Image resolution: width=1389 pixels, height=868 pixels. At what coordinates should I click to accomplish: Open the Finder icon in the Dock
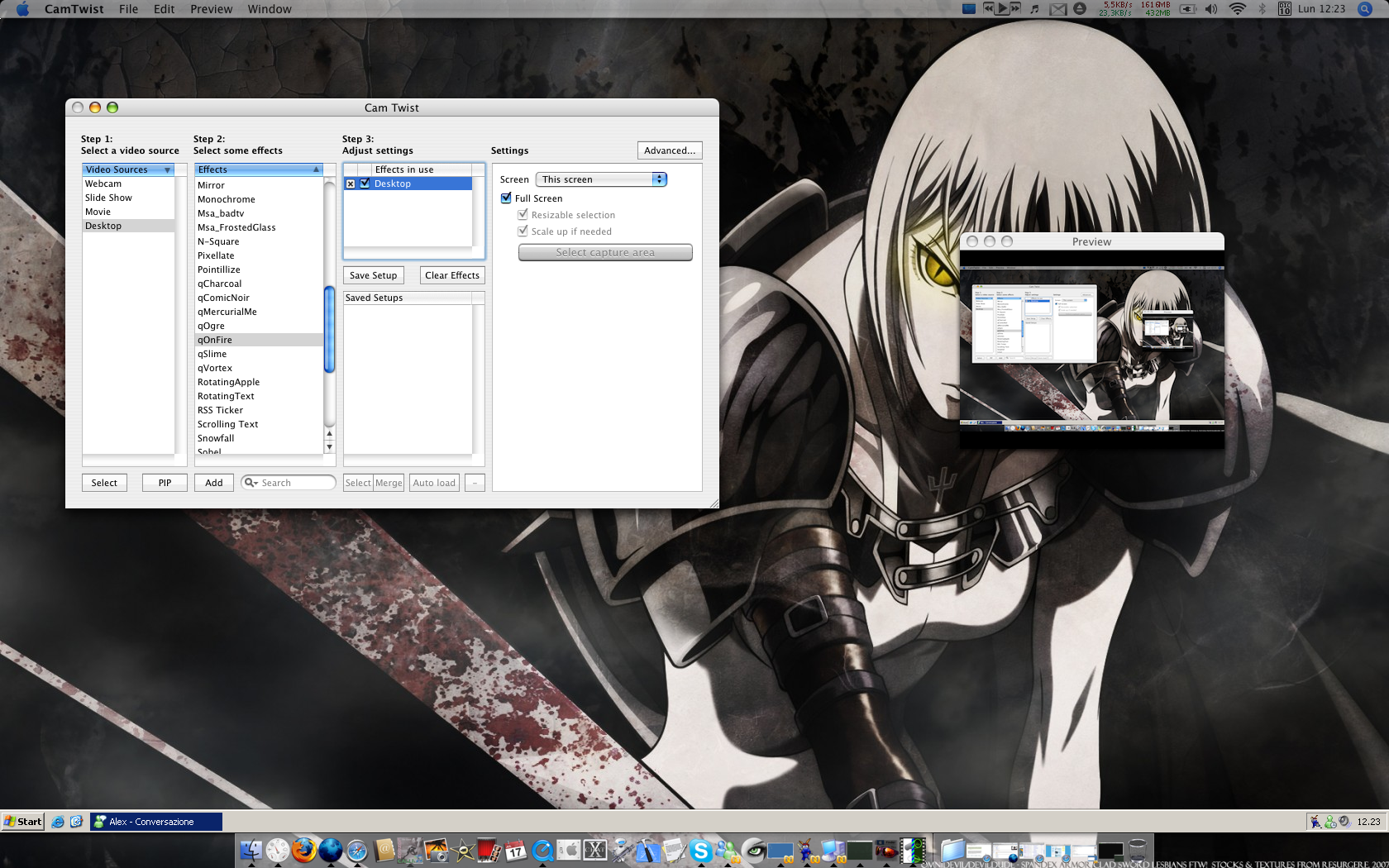251,850
